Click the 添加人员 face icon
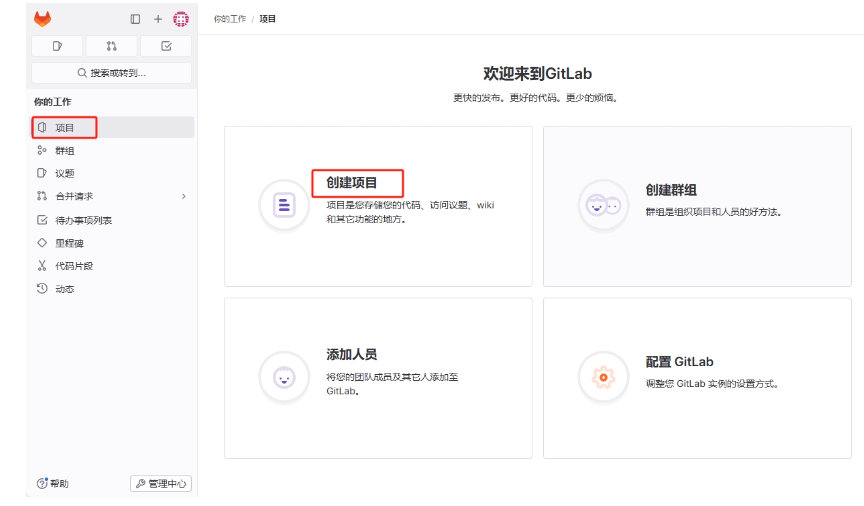Image resolution: width=864 pixels, height=506 pixels. point(284,378)
